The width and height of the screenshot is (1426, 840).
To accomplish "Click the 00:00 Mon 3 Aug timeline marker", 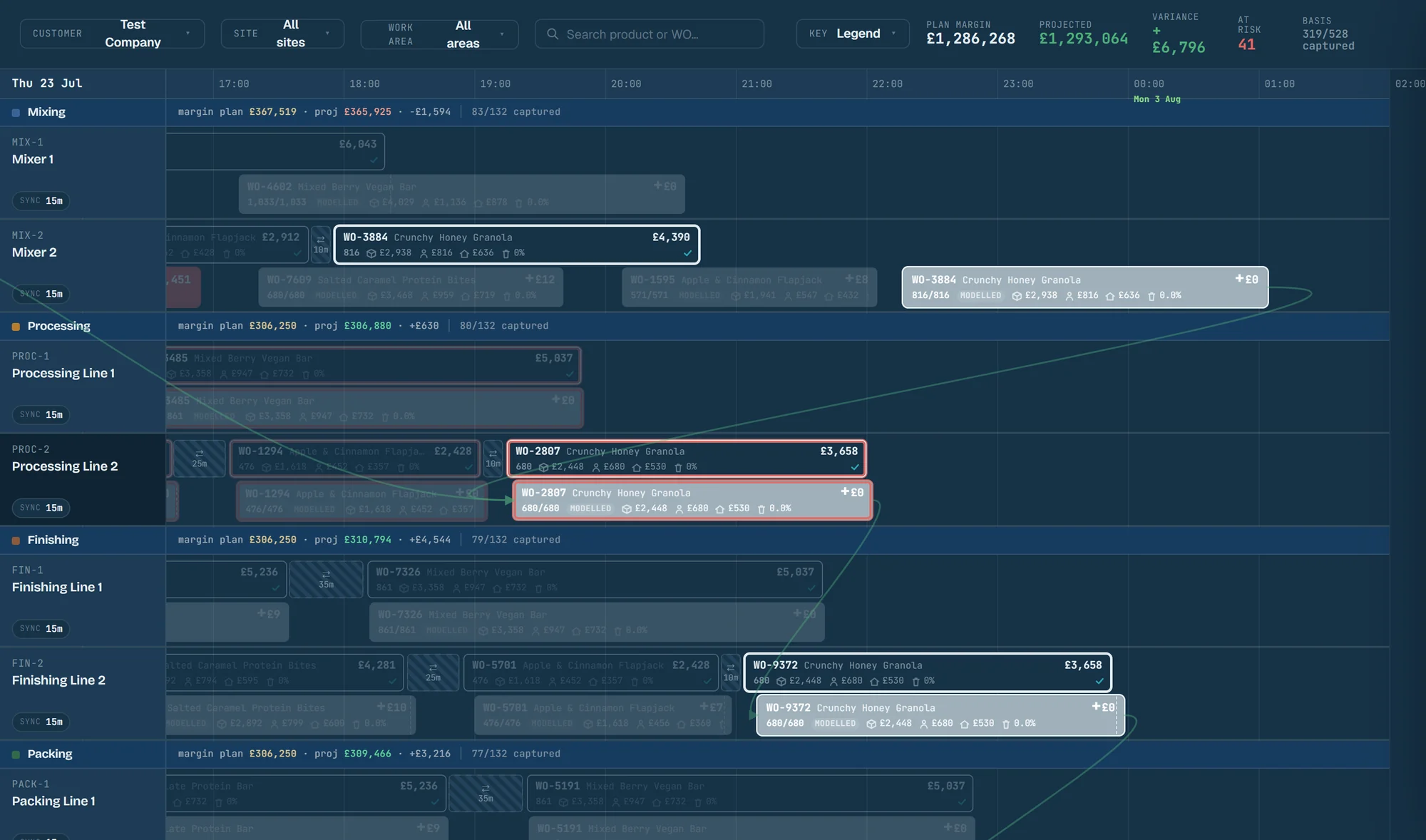I will pos(1156,91).
